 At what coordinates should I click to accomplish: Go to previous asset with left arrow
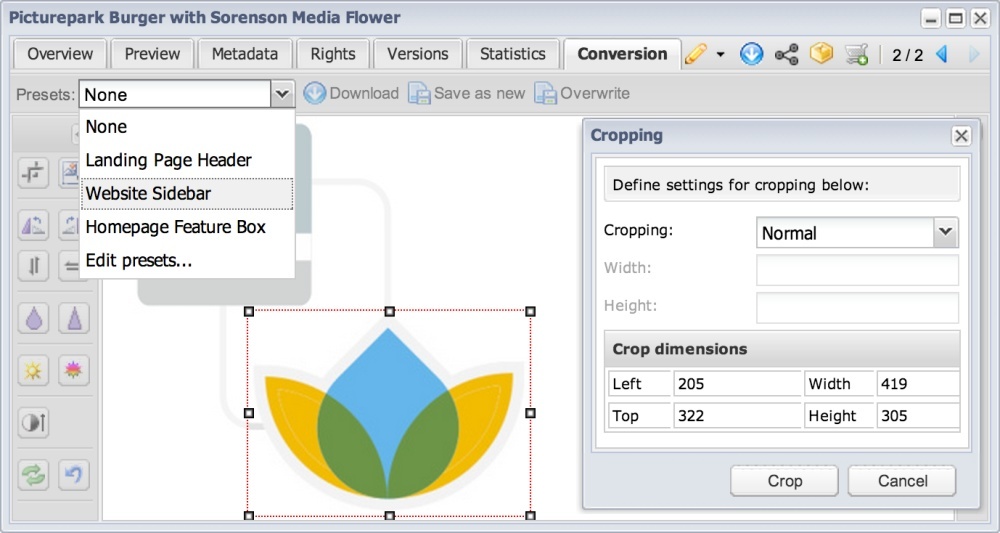click(x=941, y=55)
